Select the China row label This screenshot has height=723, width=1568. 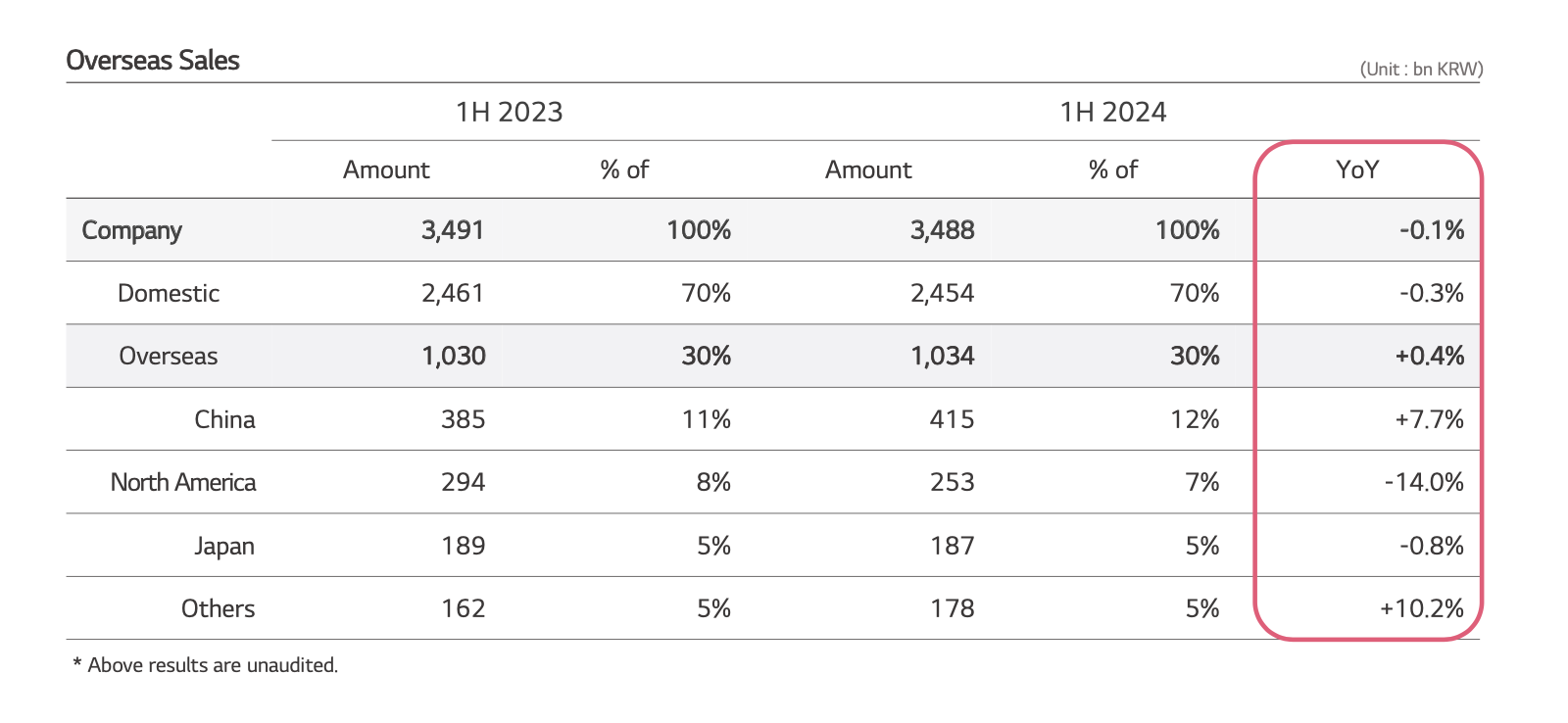pyautogui.click(x=224, y=419)
